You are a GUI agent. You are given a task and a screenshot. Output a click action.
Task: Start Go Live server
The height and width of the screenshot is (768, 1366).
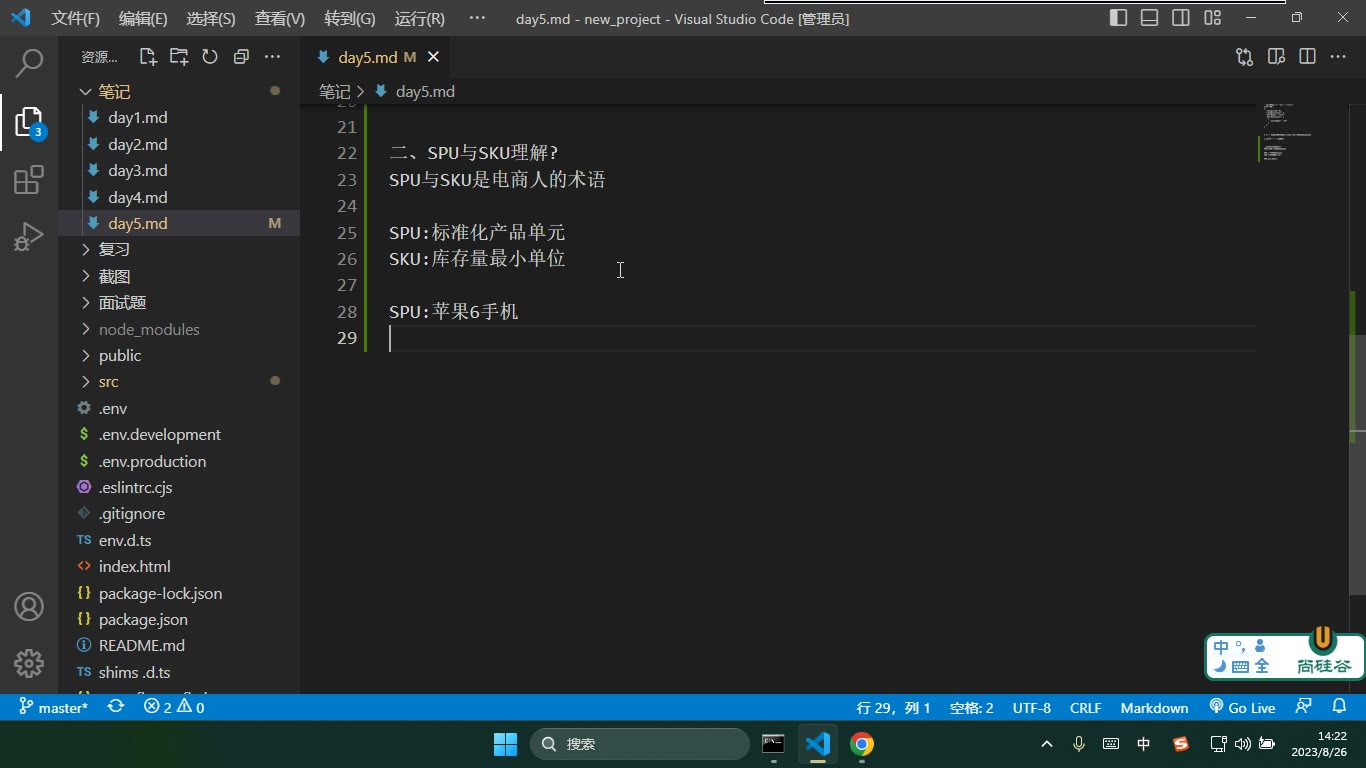coord(1242,707)
